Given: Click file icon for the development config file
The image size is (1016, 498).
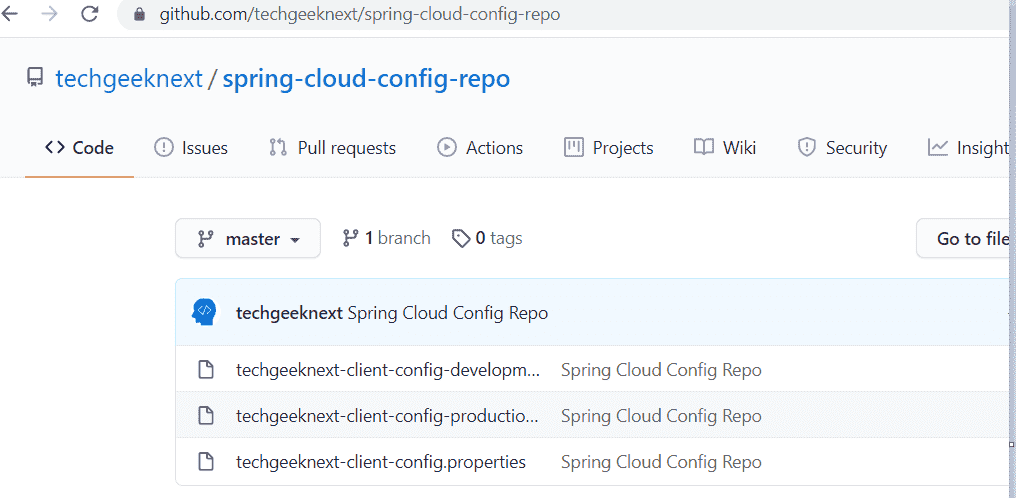Looking at the screenshot, I should click(x=205, y=370).
